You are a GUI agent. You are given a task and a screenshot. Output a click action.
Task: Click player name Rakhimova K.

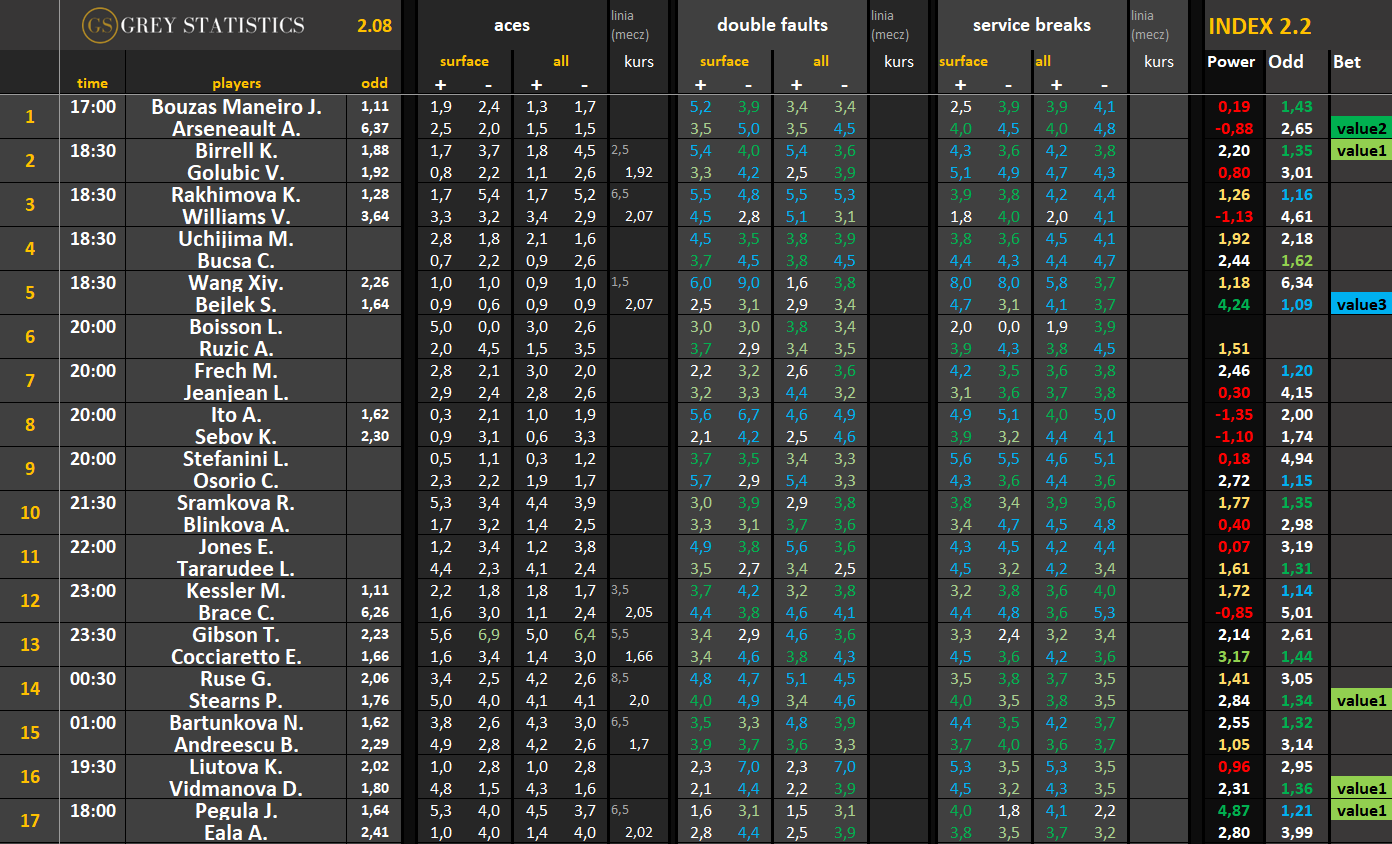pos(236,194)
